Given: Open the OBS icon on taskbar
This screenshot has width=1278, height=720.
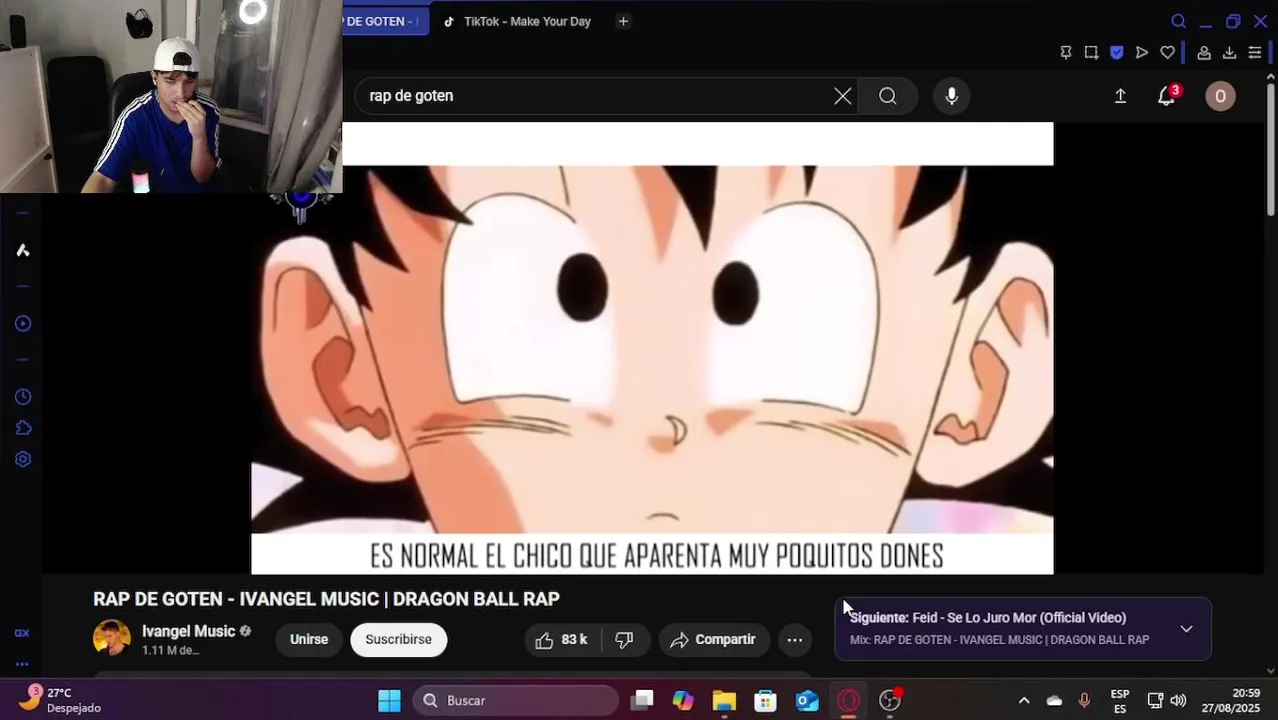Looking at the screenshot, I should [x=890, y=700].
